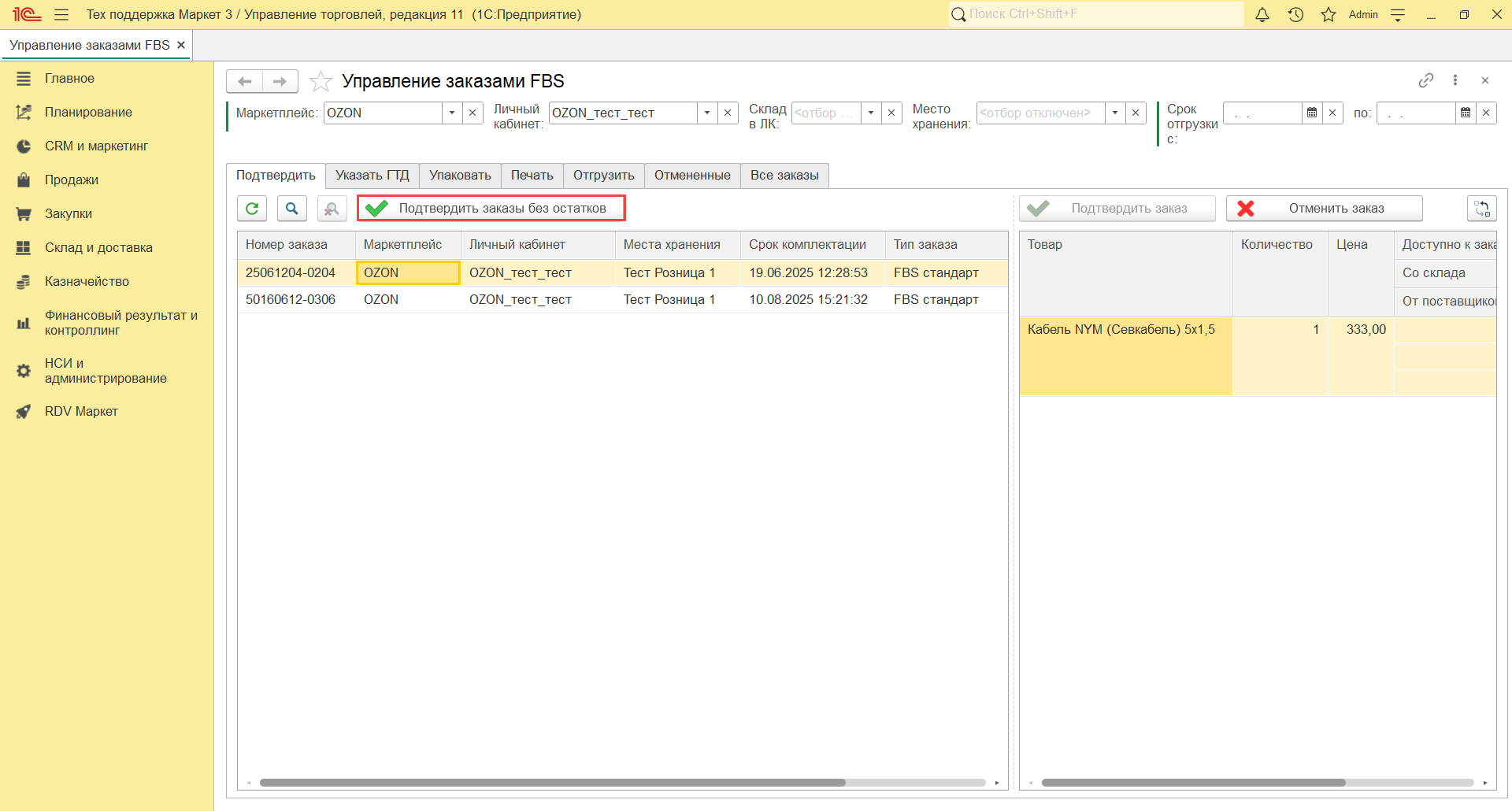The height and width of the screenshot is (811, 1512).
Task: Click the shipment date 'с' input field
Action: click(1262, 113)
